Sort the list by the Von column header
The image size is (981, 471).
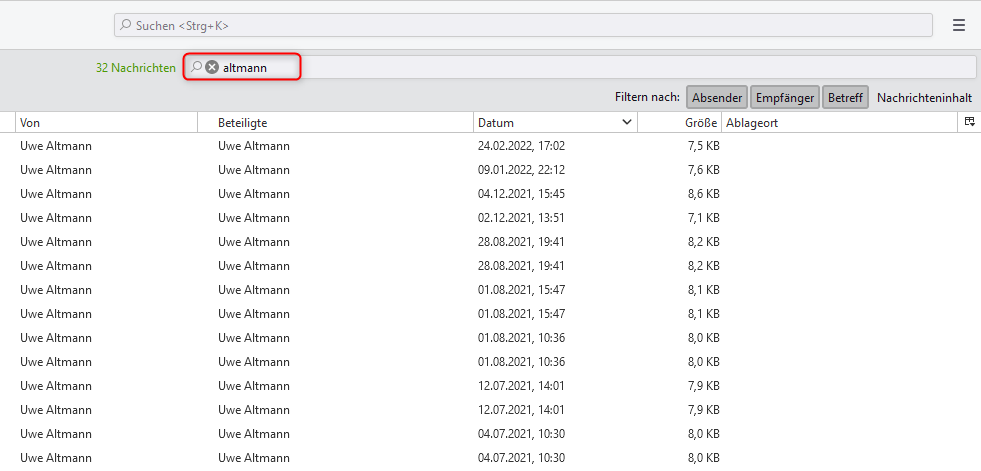point(106,123)
